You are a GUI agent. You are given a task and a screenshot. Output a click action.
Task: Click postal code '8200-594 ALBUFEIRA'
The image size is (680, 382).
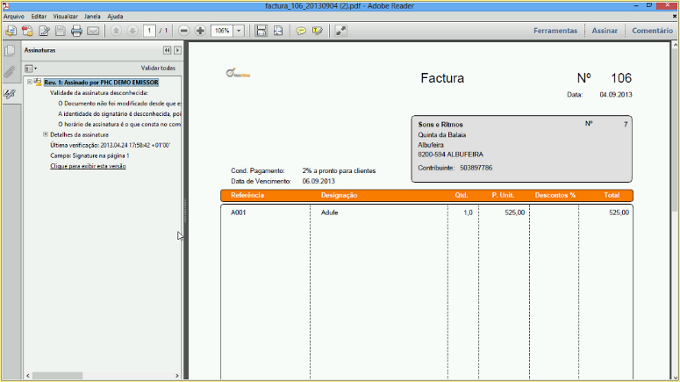point(450,154)
